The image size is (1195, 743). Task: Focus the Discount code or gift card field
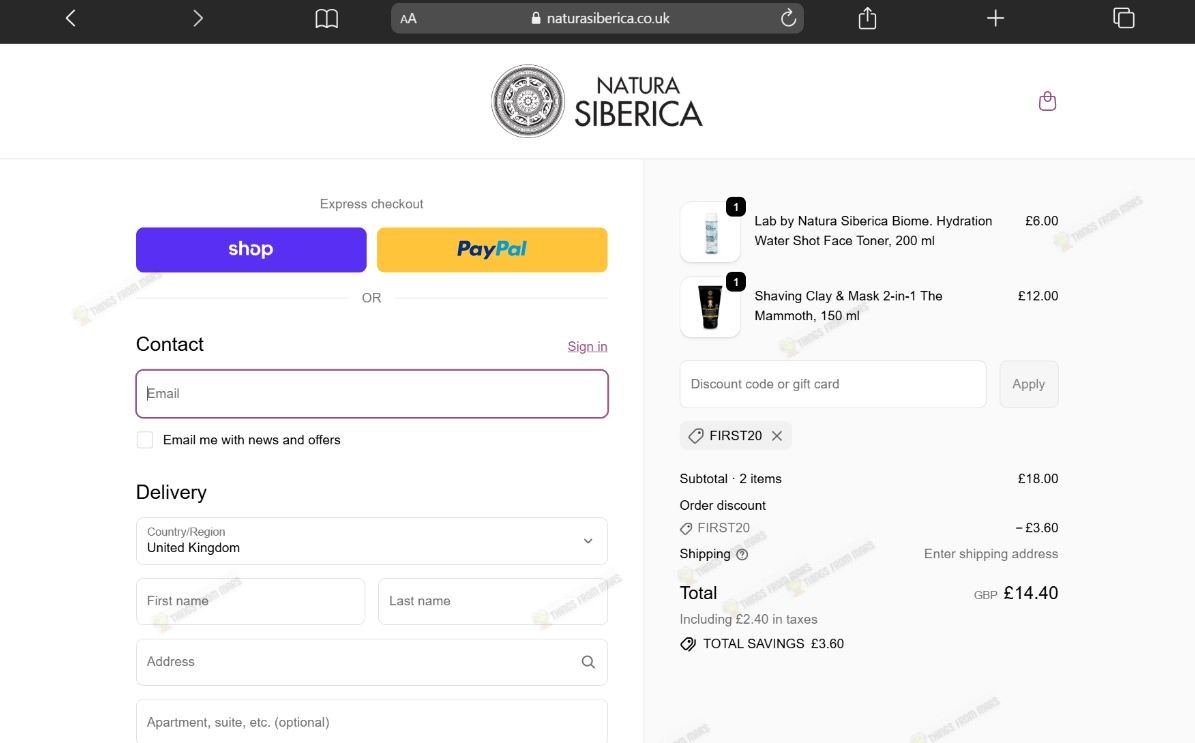tap(833, 384)
